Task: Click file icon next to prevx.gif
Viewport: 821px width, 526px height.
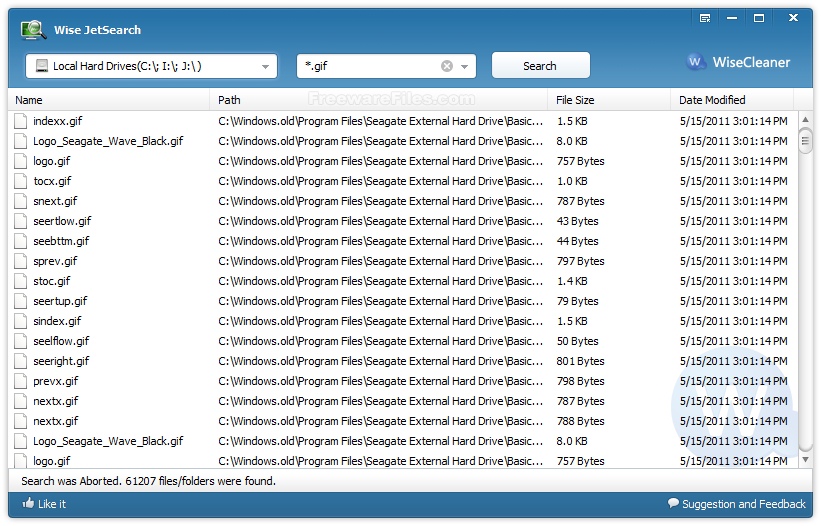Action: tap(20, 381)
